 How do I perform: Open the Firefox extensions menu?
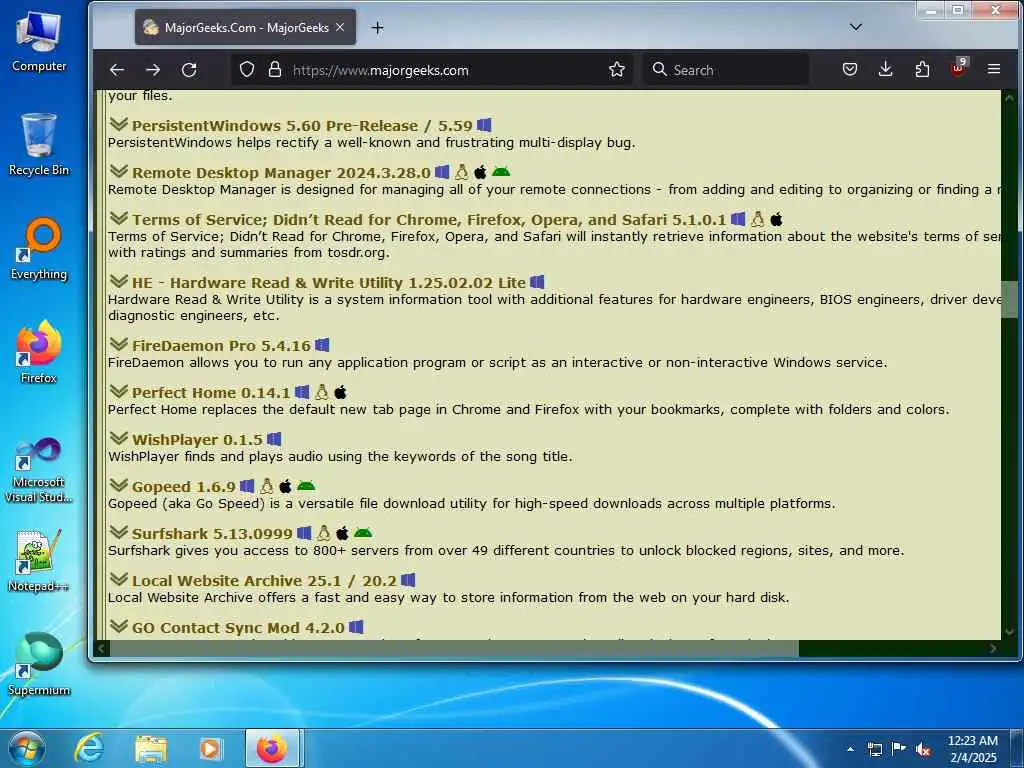[x=922, y=69]
